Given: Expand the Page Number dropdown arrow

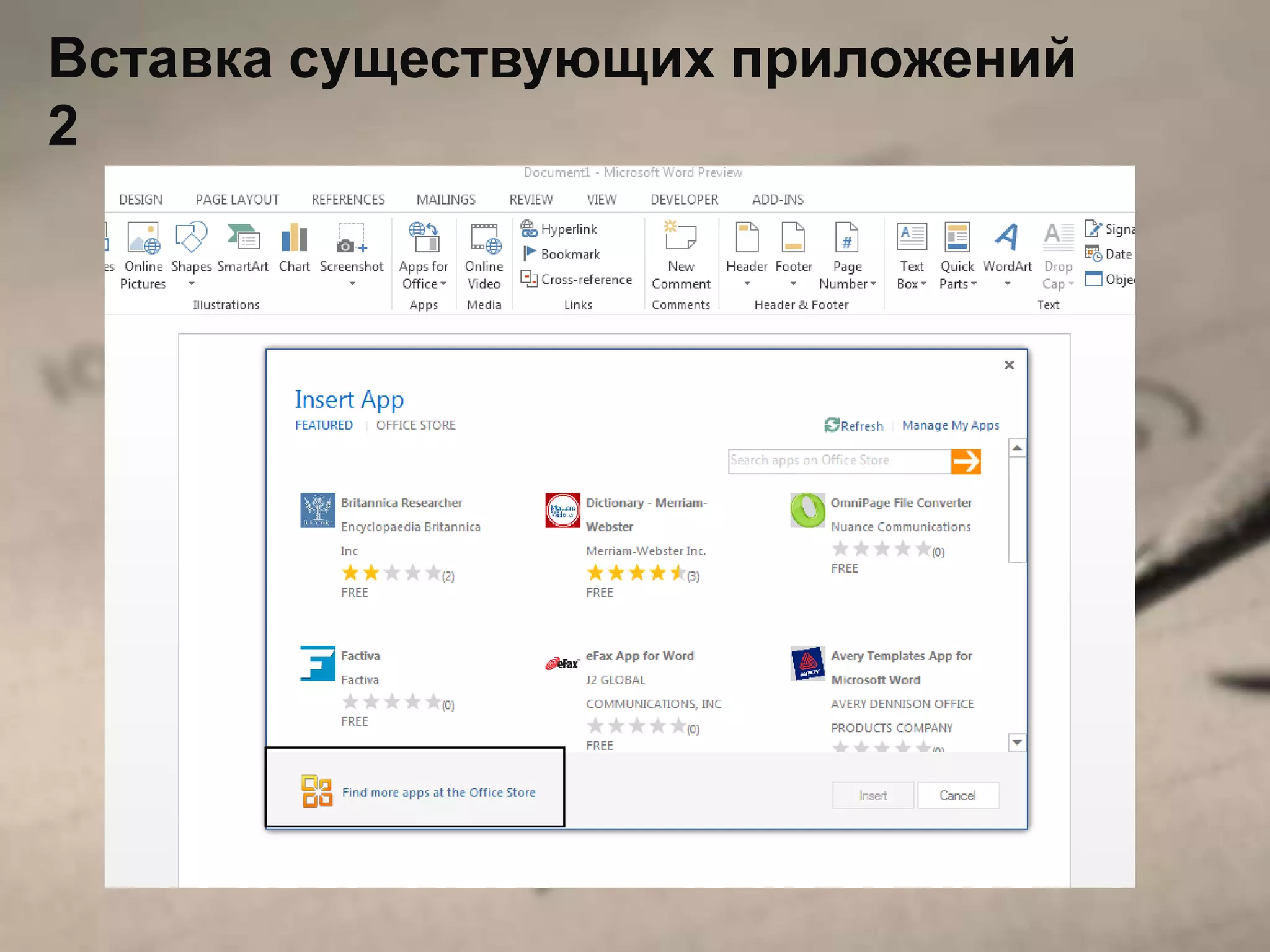Looking at the screenshot, I should pyautogui.click(x=873, y=284).
